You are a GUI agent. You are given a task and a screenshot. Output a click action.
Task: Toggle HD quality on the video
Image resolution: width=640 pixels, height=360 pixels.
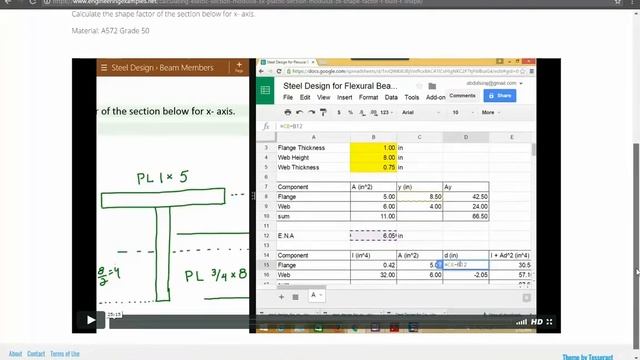tap(537, 322)
